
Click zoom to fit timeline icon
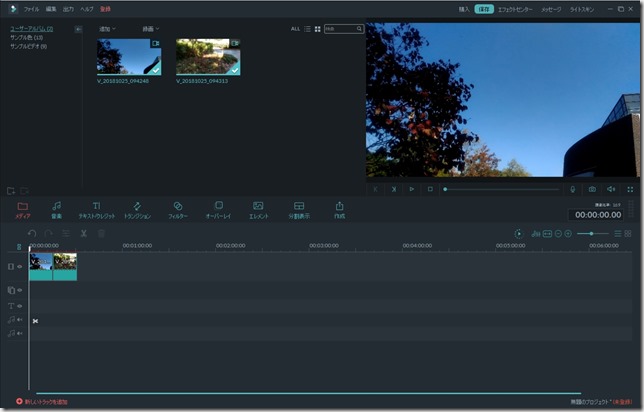(547, 234)
